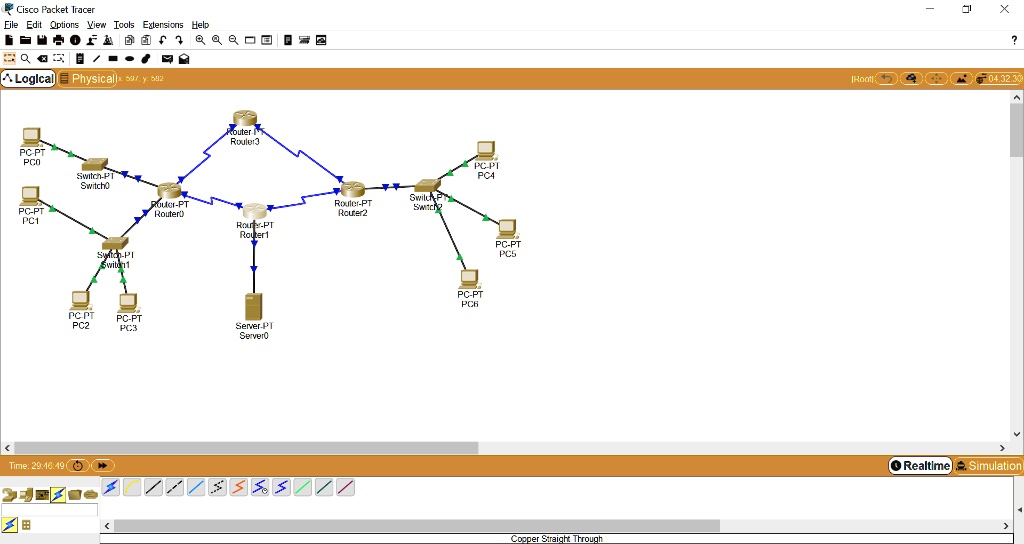This screenshot has height=544, width=1024.
Task: Activate the Select tool in the toolbar
Action: click(x=9, y=59)
